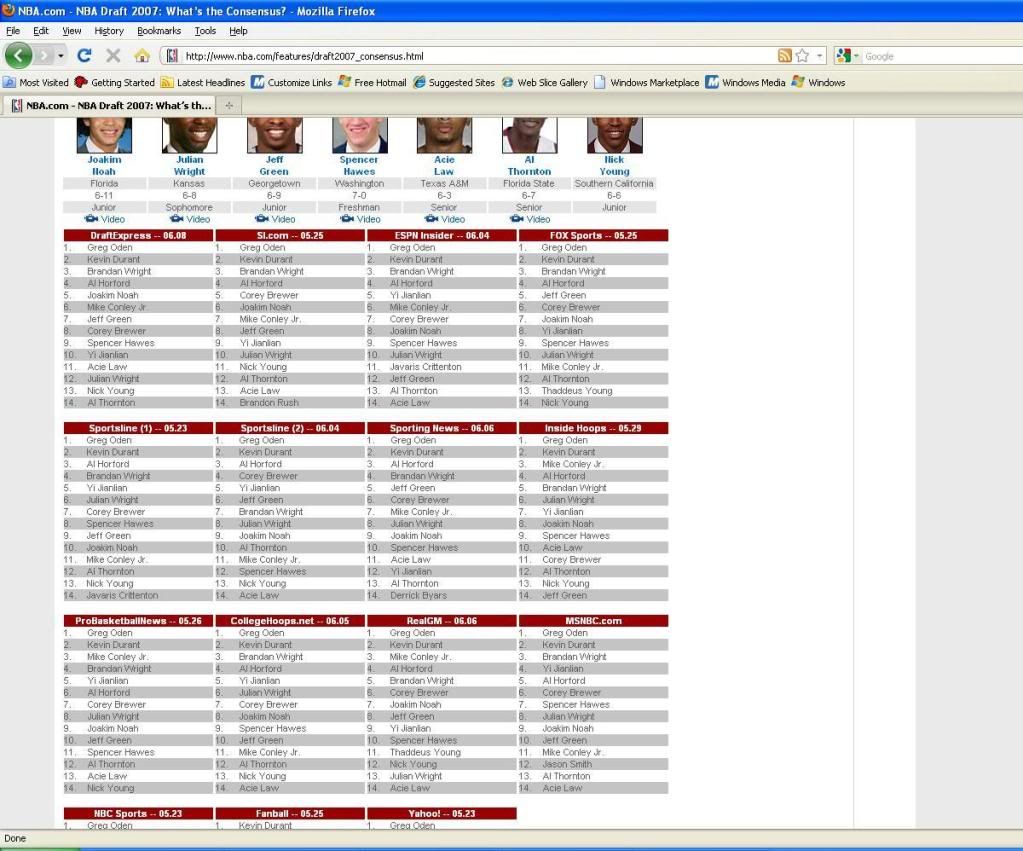The width and height of the screenshot is (1023, 851).
Task: Open the Jeff Green player name link
Action: (274, 166)
